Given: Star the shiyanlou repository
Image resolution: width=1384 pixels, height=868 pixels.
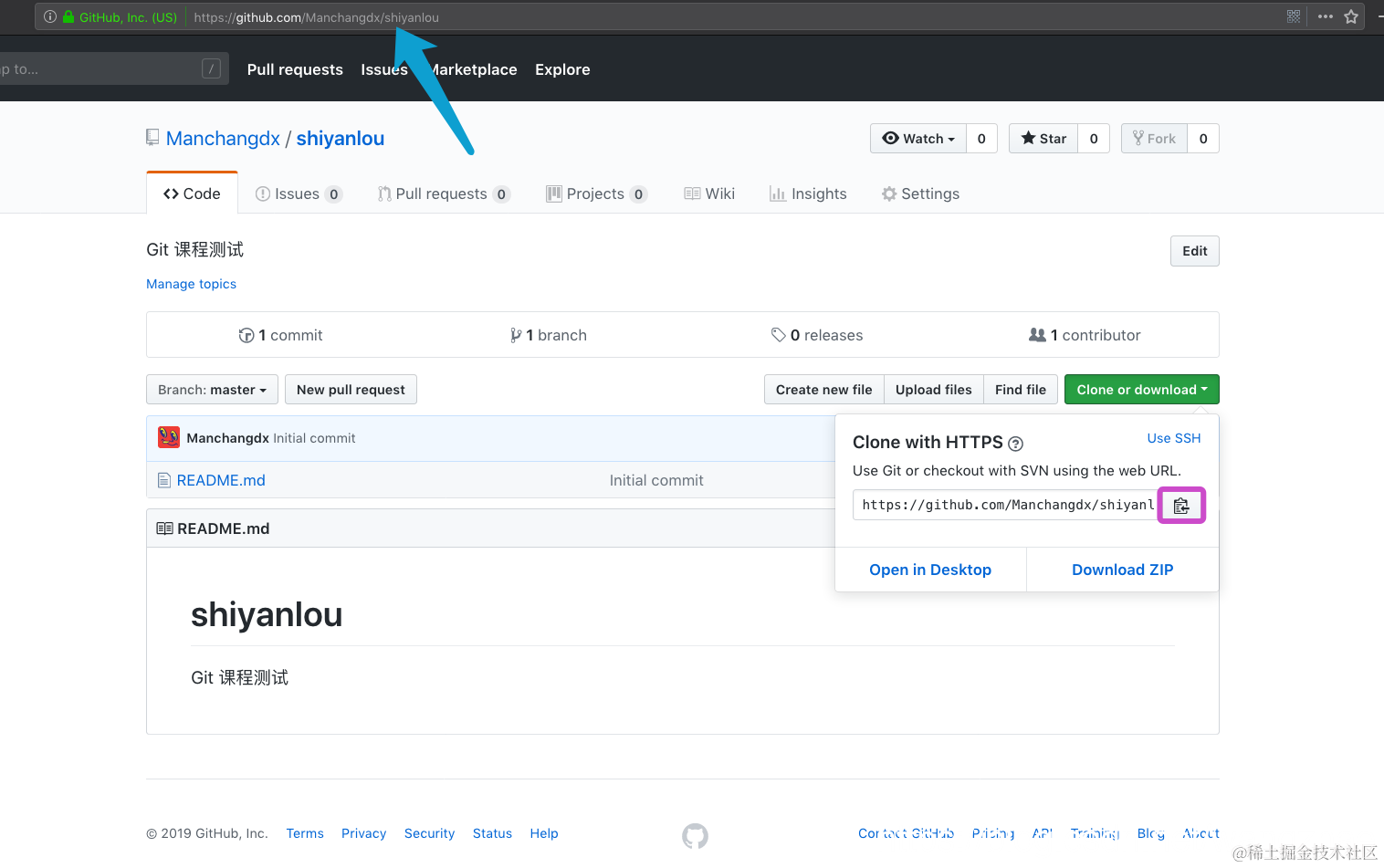Looking at the screenshot, I should (x=1043, y=139).
